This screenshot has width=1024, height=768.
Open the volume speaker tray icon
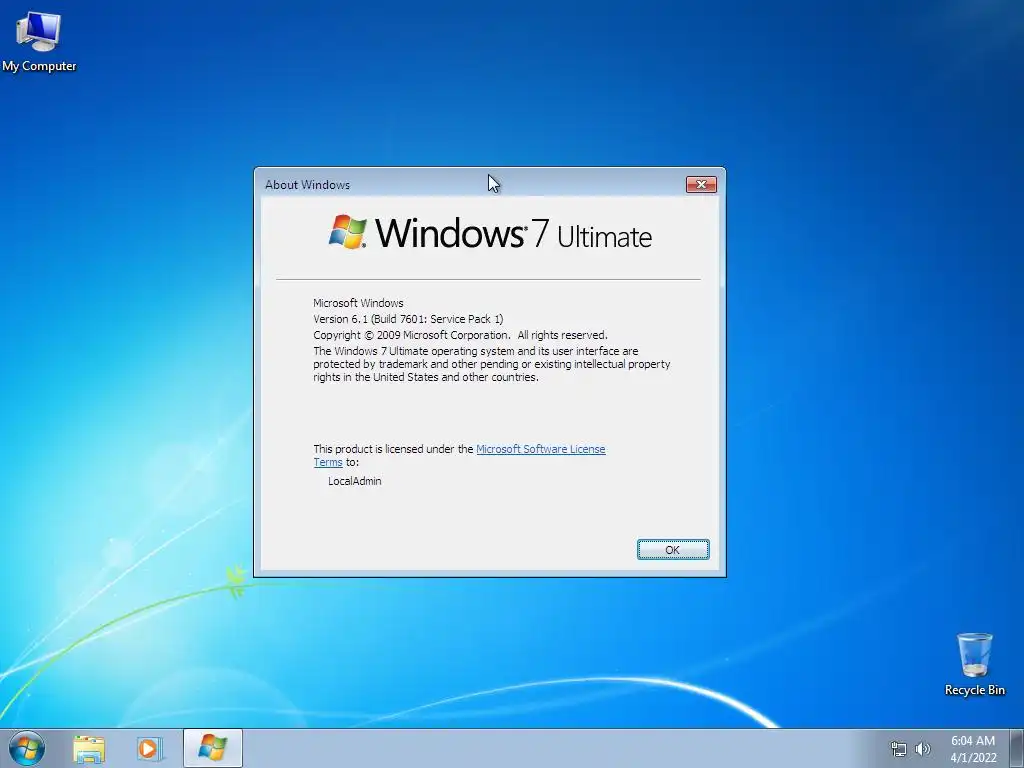(923, 749)
